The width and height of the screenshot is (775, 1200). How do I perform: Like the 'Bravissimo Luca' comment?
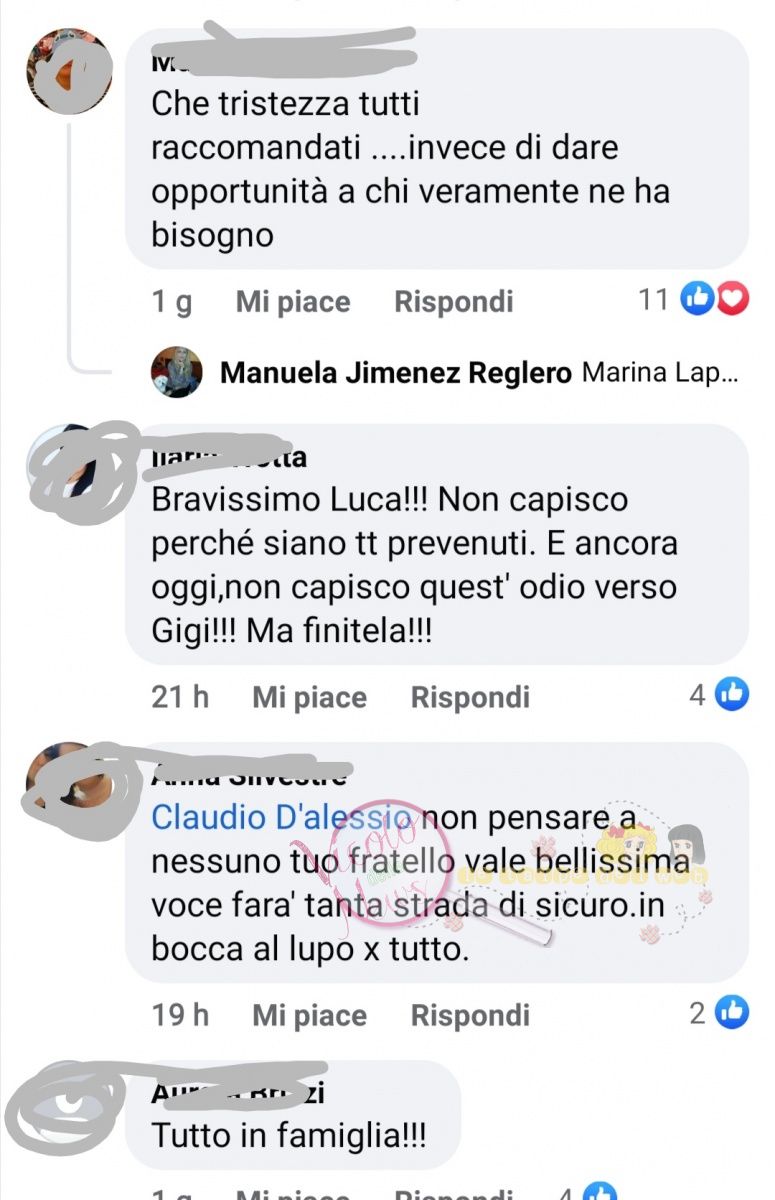[309, 697]
